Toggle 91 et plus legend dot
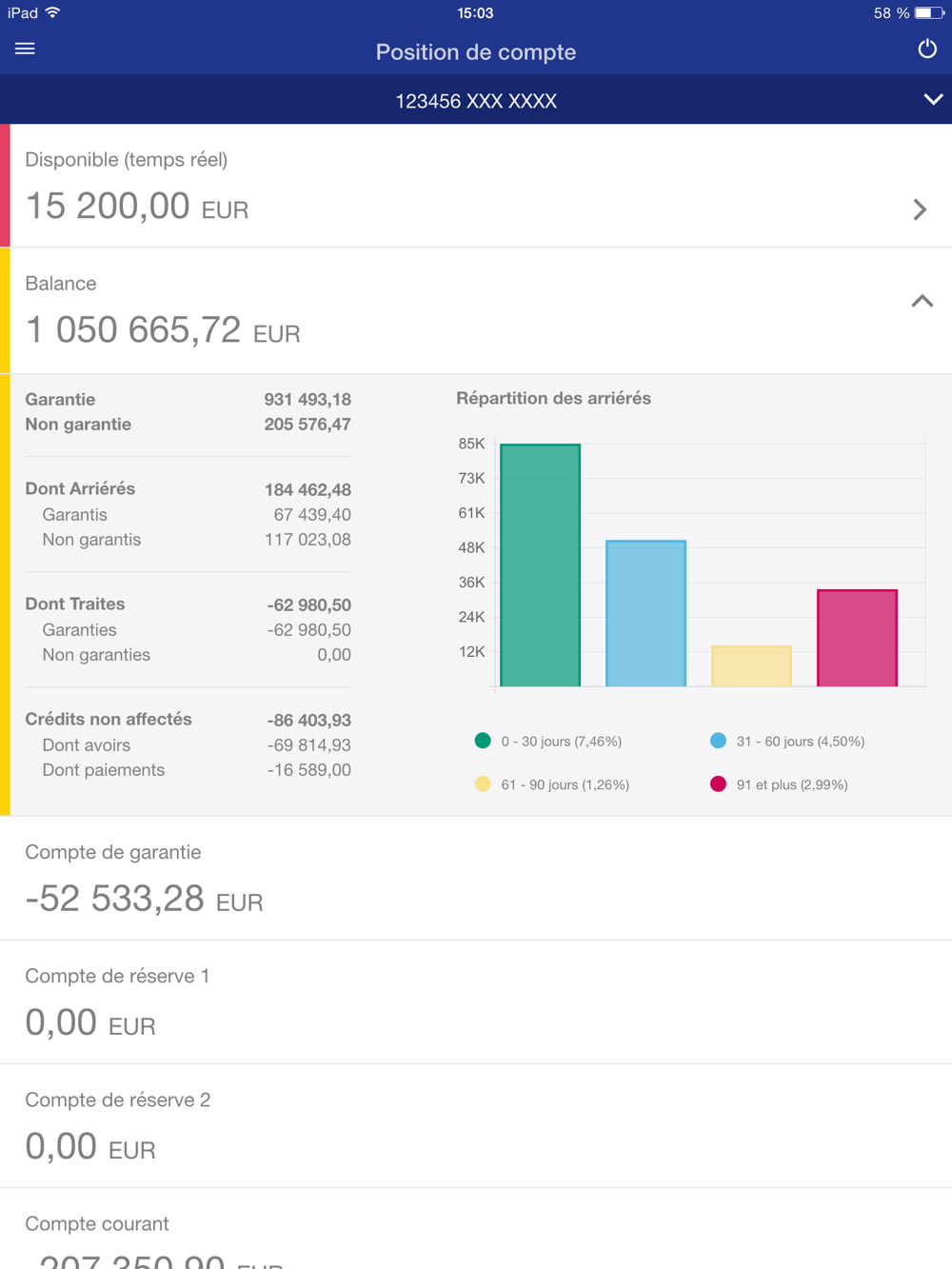 (718, 784)
